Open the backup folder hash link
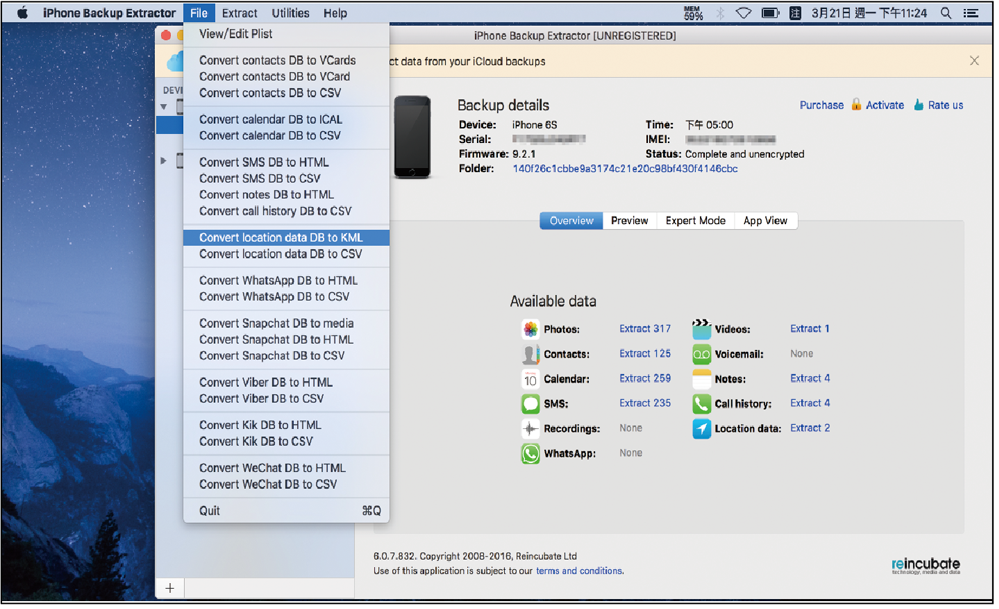This screenshot has width=999, height=609. click(625, 169)
